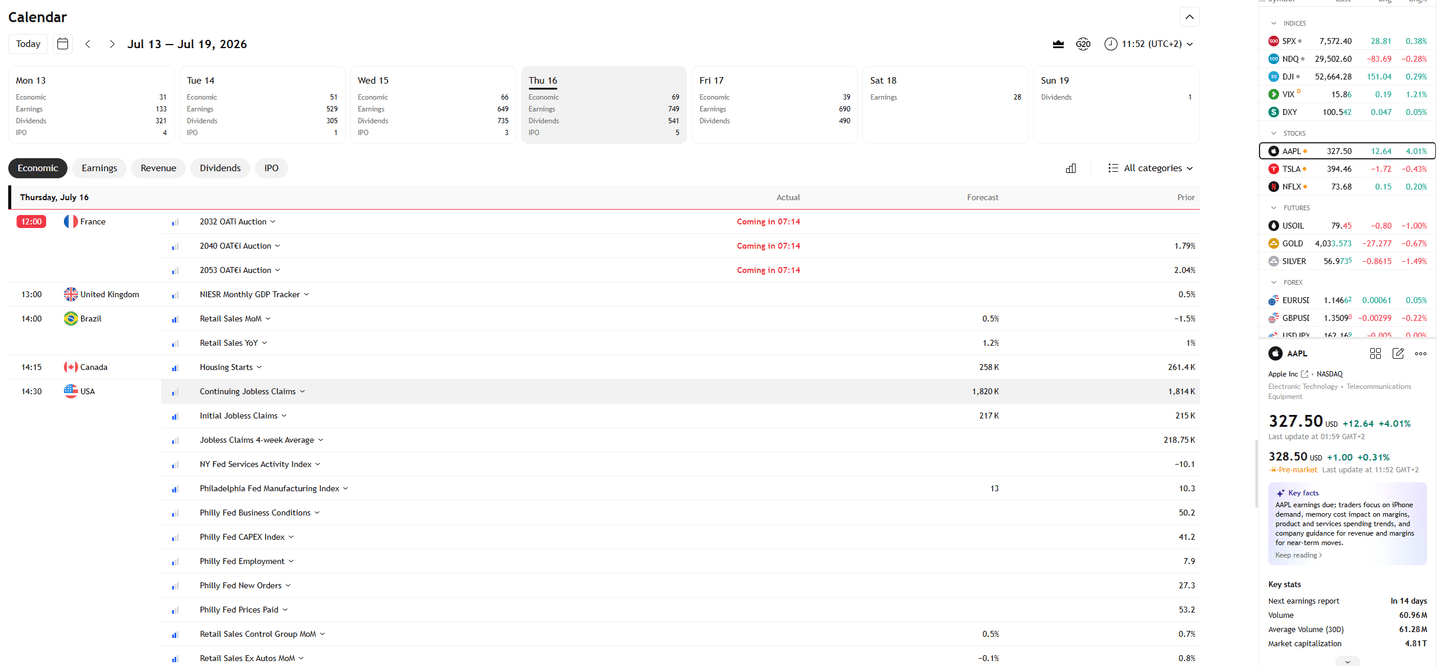Go to next week arrow
The image size is (1440, 666).
point(112,44)
